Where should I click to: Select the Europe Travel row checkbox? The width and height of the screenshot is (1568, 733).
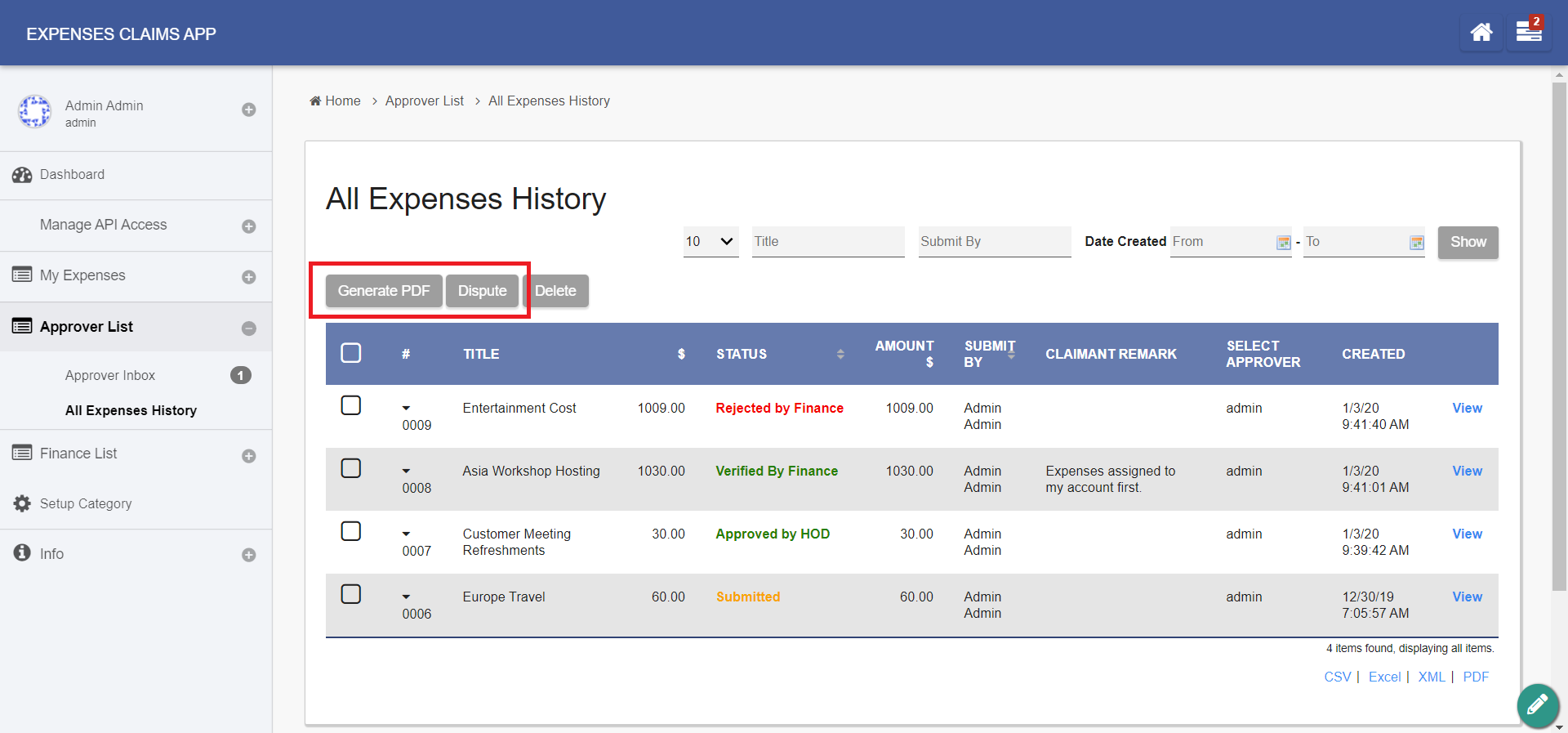[351, 594]
